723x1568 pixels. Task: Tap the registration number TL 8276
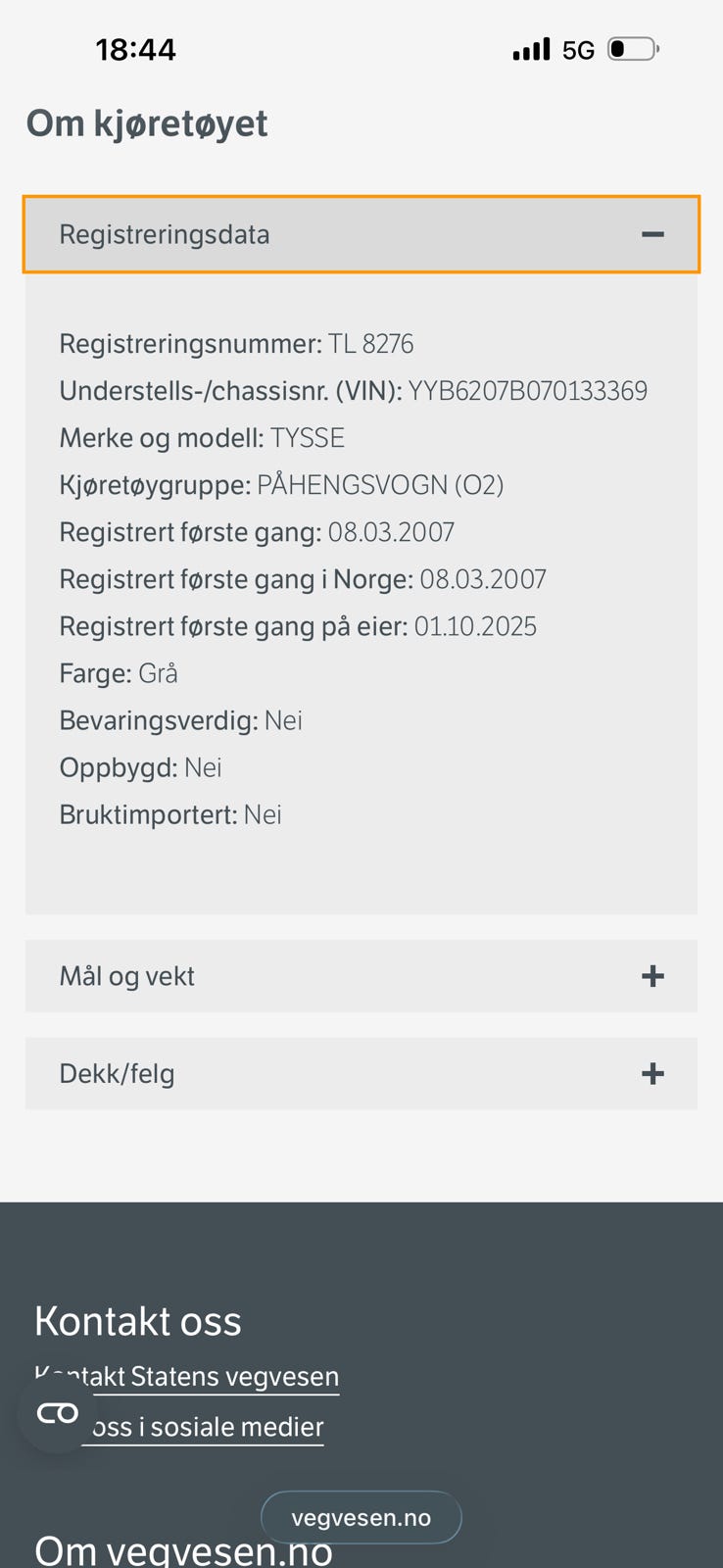point(371,344)
